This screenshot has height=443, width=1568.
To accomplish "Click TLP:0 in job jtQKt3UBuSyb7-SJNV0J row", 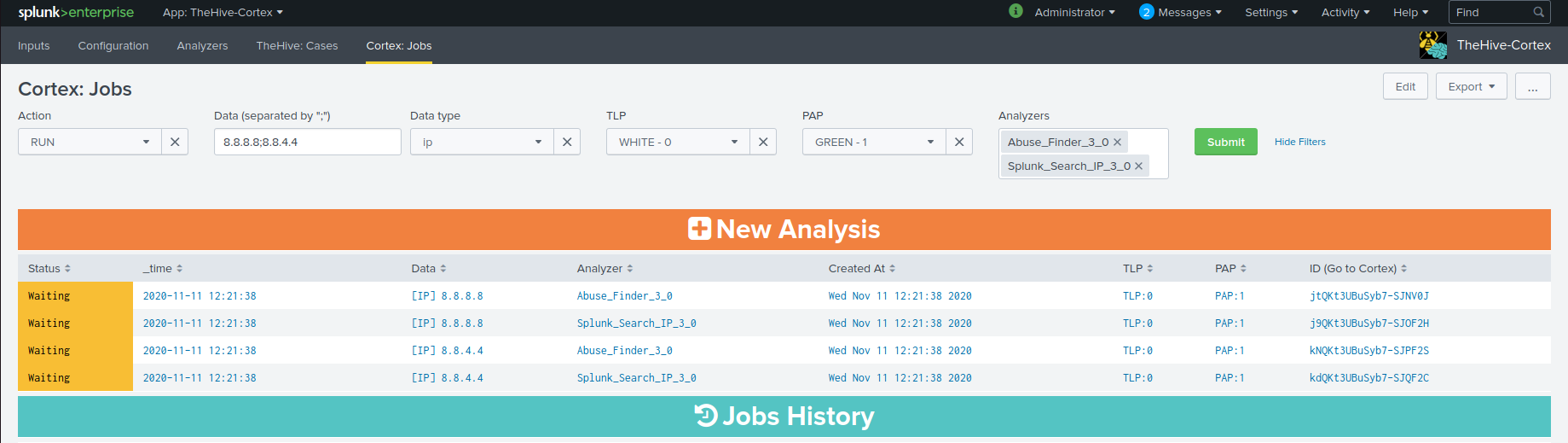I will (x=1137, y=296).
